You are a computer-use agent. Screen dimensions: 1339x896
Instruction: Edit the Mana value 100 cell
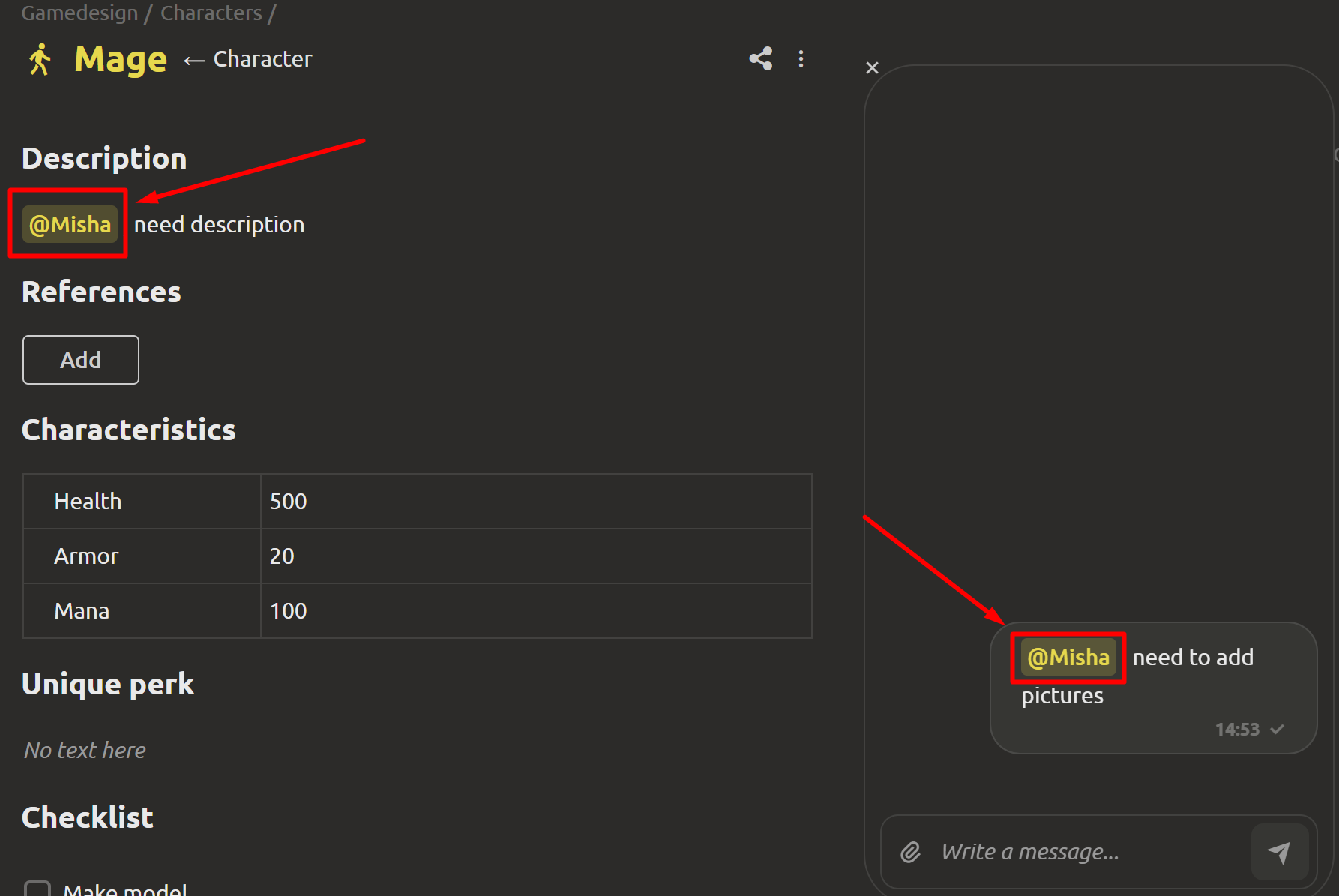tap(535, 610)
